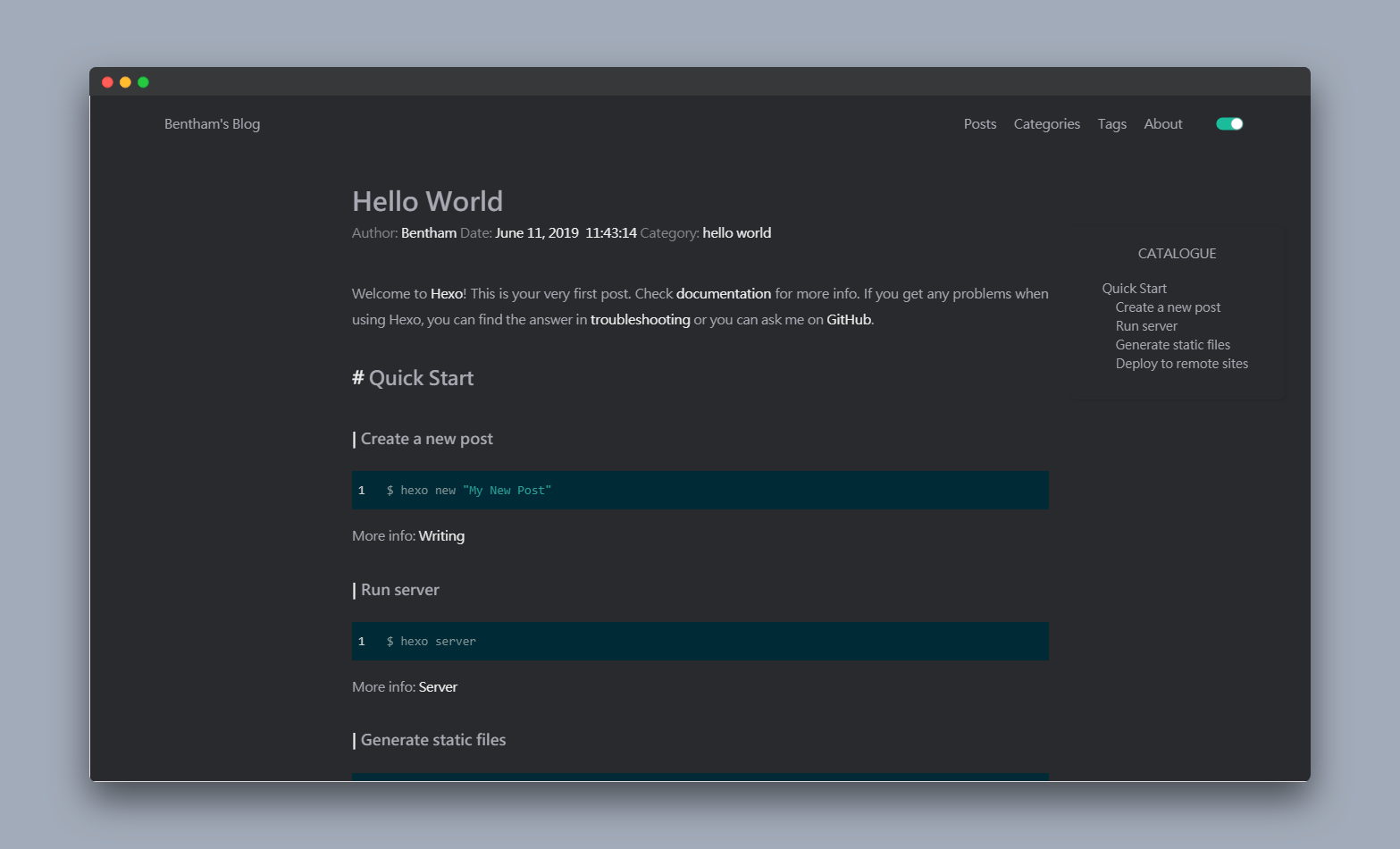Click the hexo new "My New Post" code line
1400x849 pixels.
point(700,491)
